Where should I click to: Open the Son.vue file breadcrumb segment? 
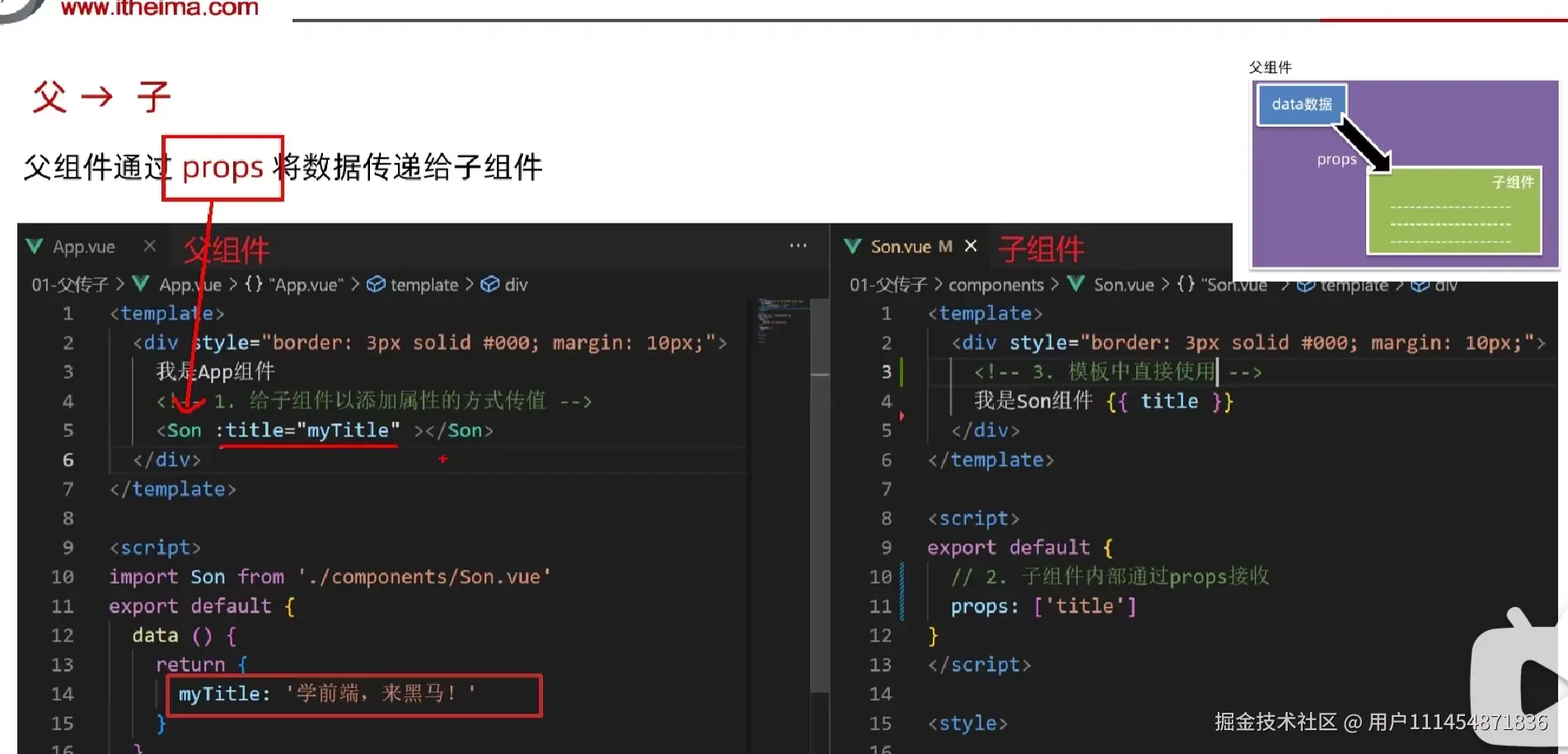click(1124, 285)
